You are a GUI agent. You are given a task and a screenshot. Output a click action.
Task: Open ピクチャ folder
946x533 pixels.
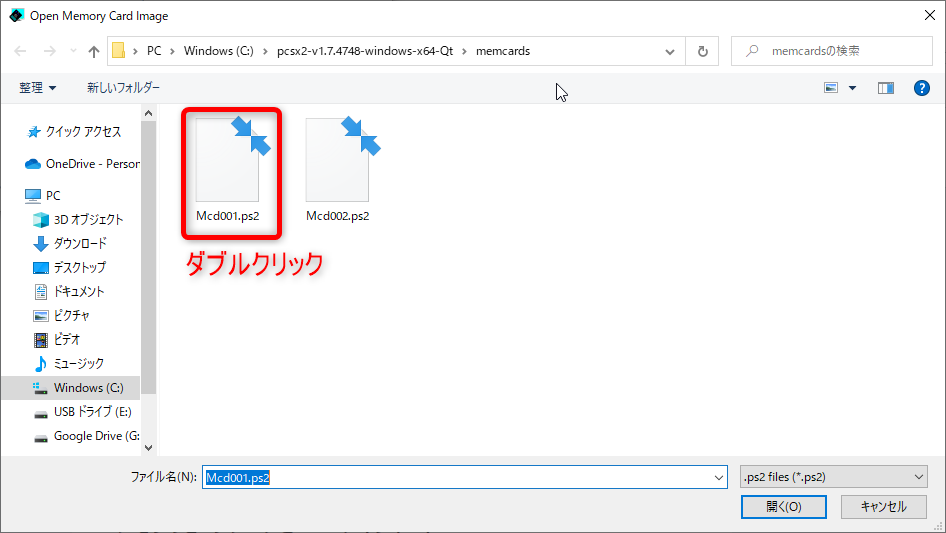62,316
